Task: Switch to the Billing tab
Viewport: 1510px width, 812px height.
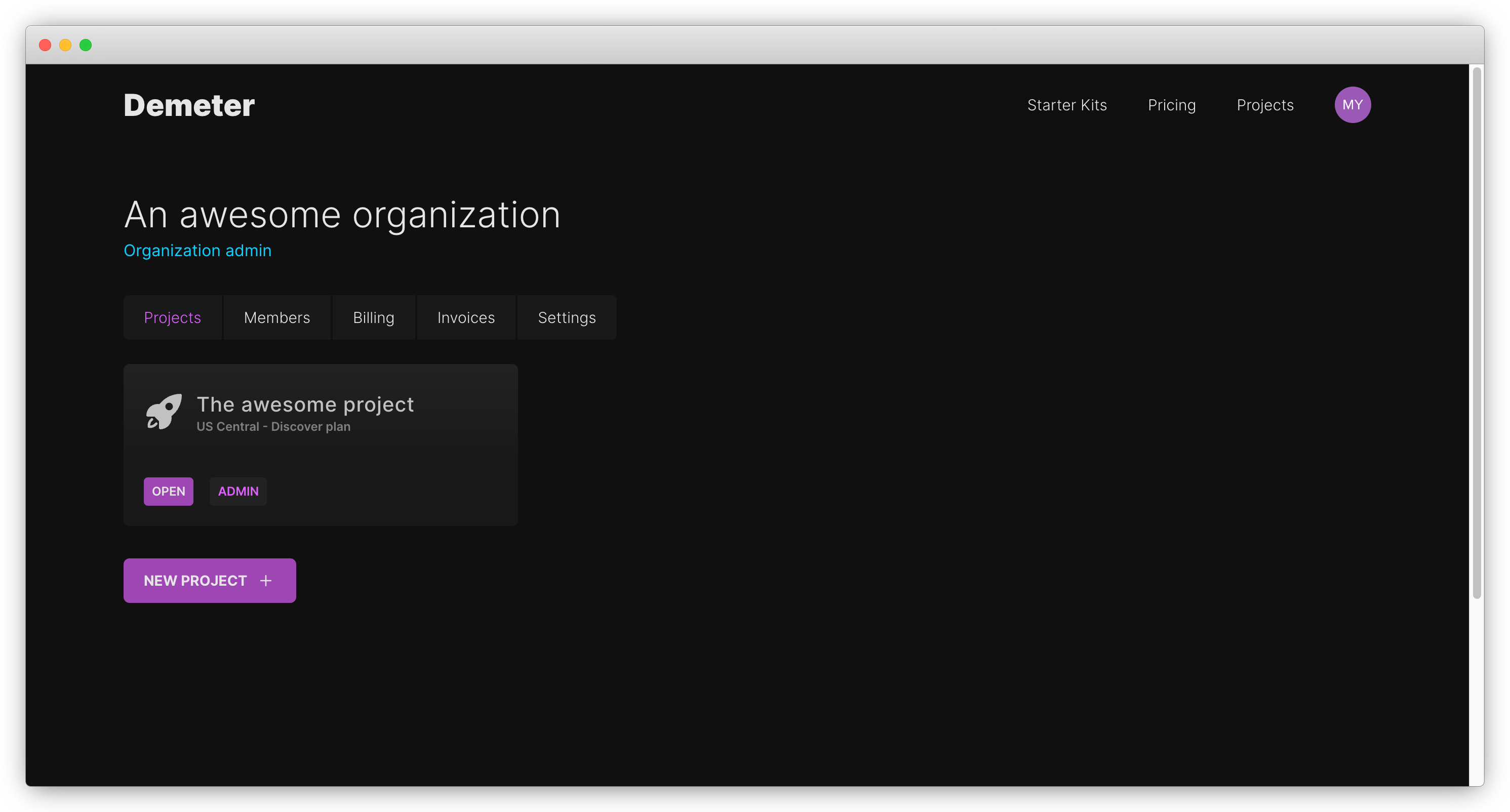Action: tap(373, 317)
